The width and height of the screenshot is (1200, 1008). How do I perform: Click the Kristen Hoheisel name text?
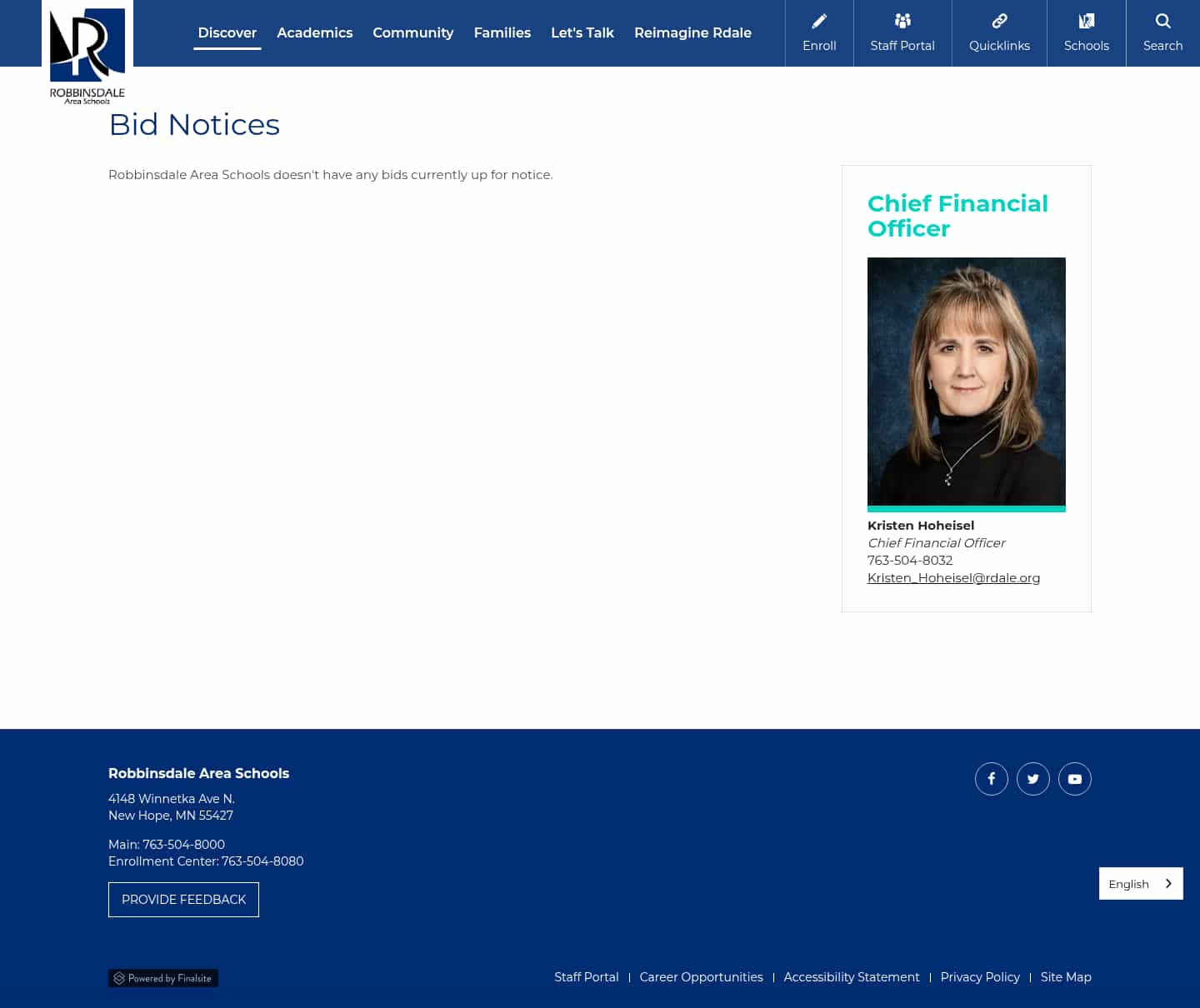point(921,526)
